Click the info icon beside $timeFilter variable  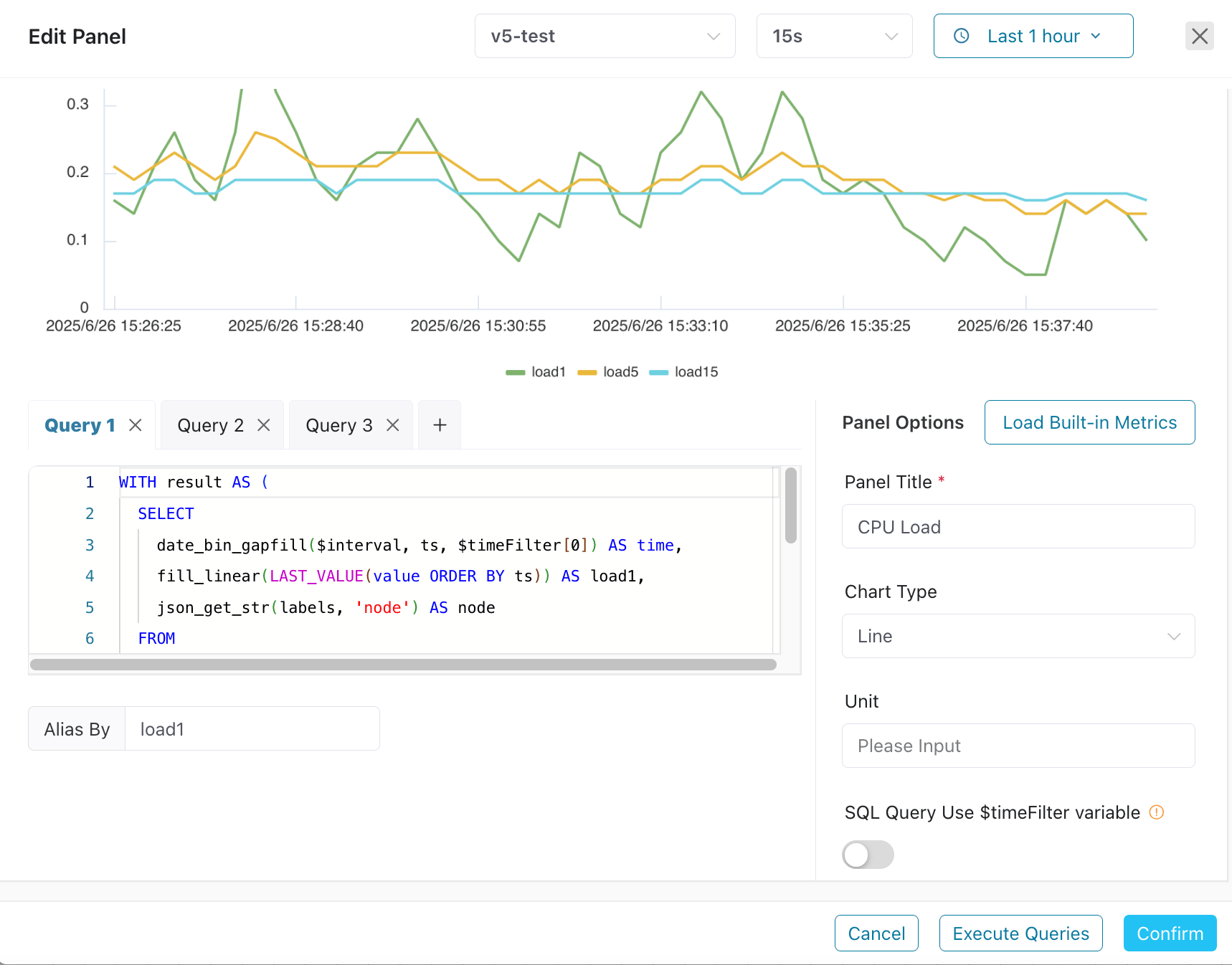pyautogui.click(x=1156, y=812)
